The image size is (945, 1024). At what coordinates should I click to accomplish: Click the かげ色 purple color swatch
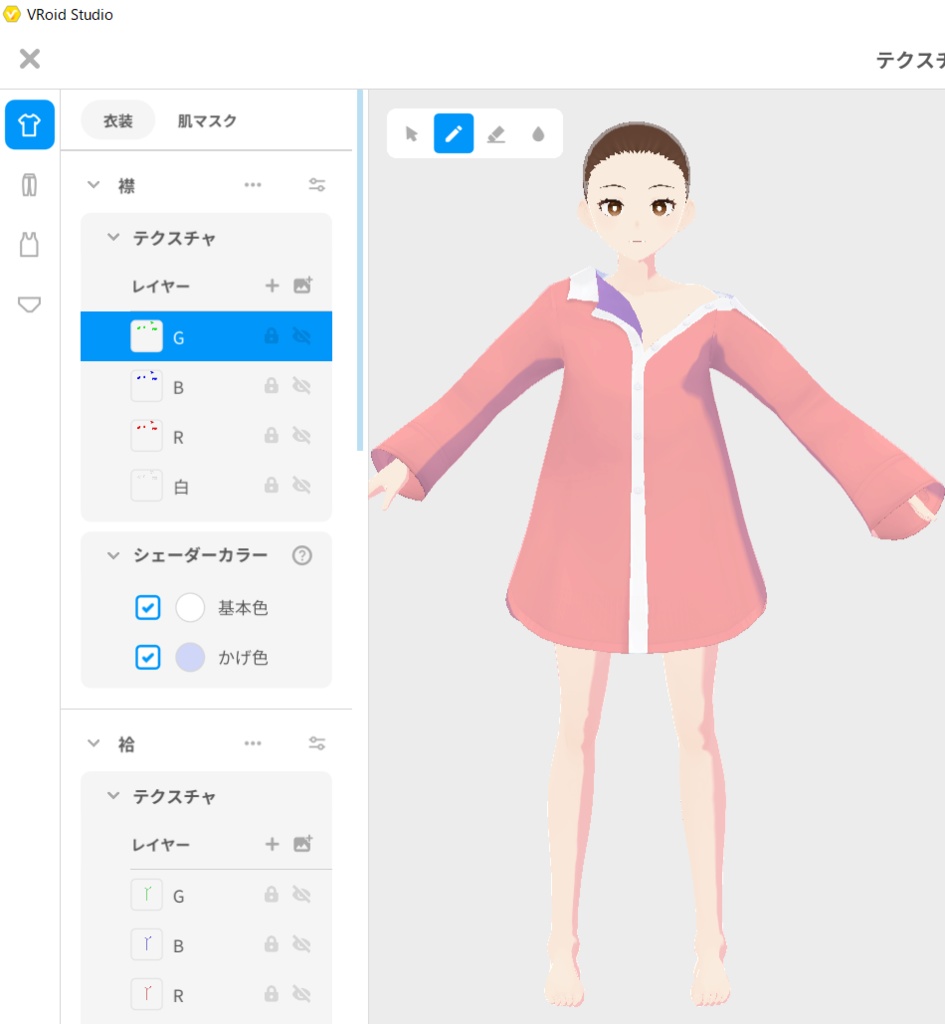pos(189,657)
